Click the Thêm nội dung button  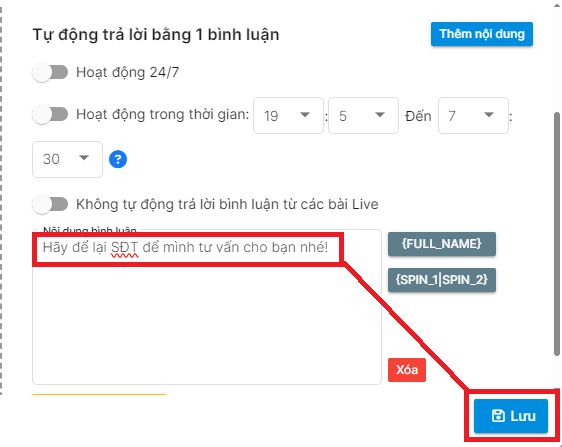[x=482, y=34]
